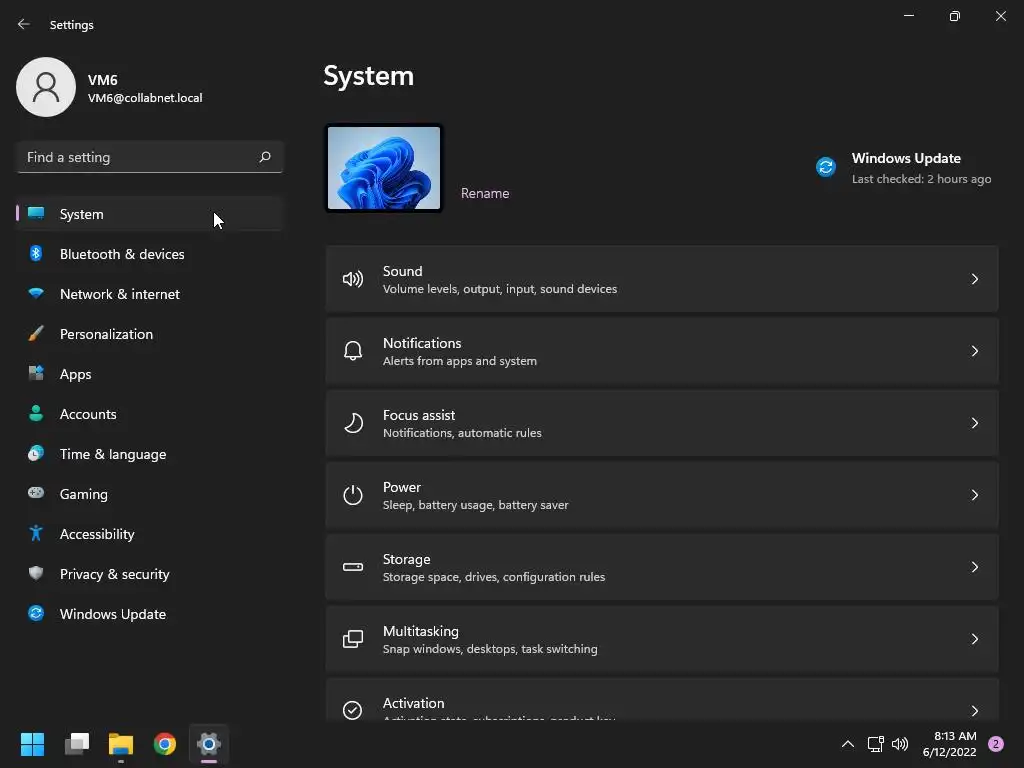
Task: Click the Find a setting search box
Action: 150,157
